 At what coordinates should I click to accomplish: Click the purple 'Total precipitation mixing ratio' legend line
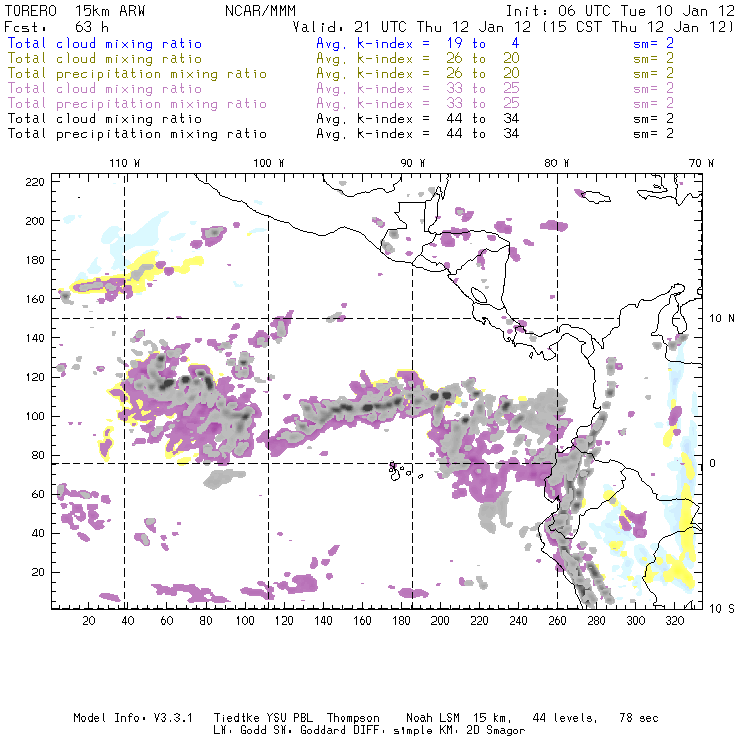(x=137, y=104)
